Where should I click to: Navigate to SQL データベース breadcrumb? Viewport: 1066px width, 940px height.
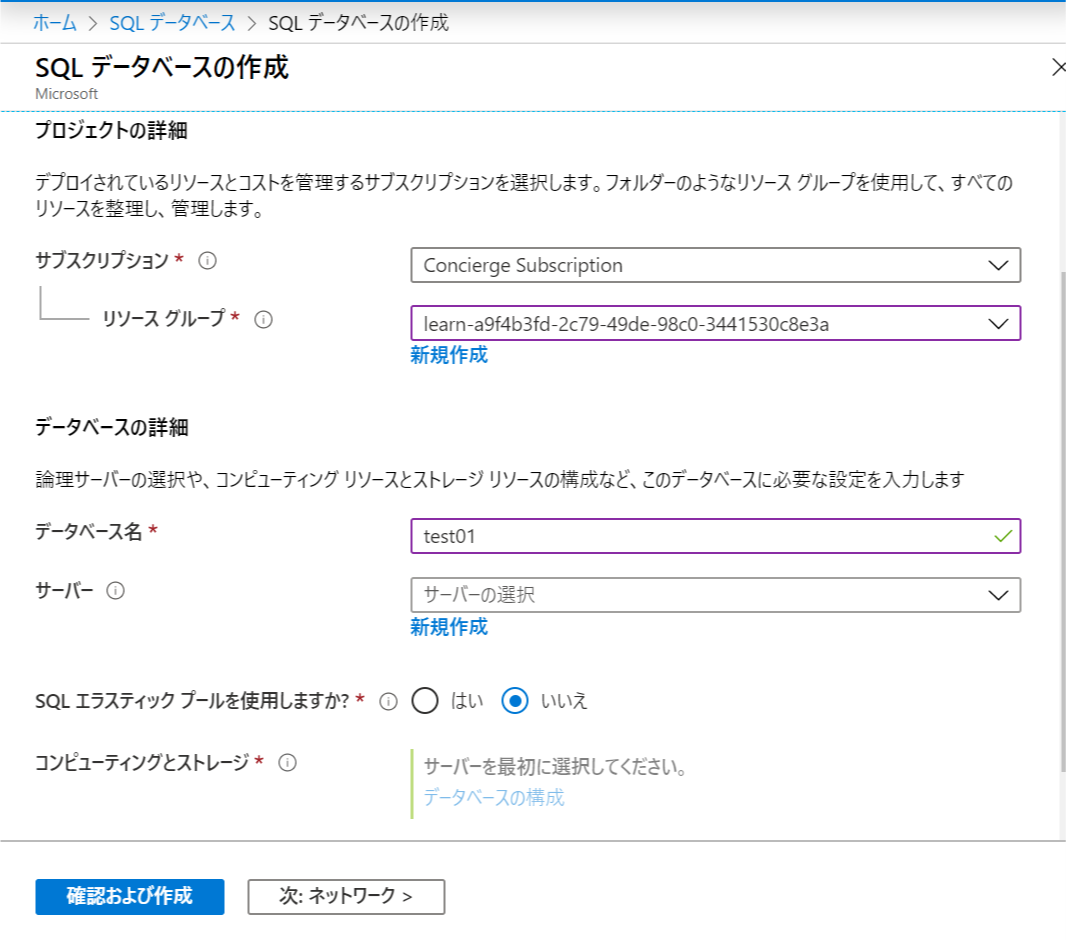(172, 23)
